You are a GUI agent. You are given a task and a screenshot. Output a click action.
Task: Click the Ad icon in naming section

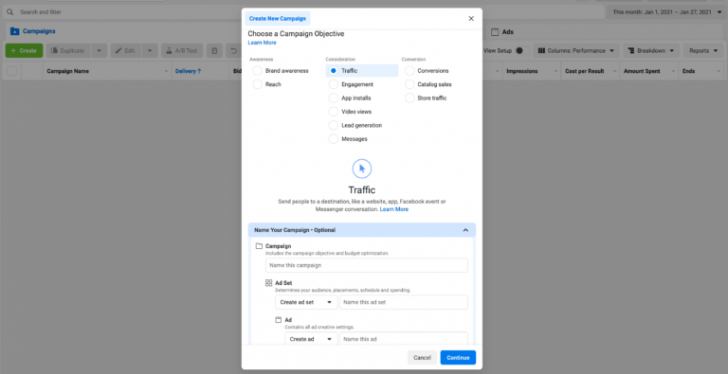(x=278, y=320)
